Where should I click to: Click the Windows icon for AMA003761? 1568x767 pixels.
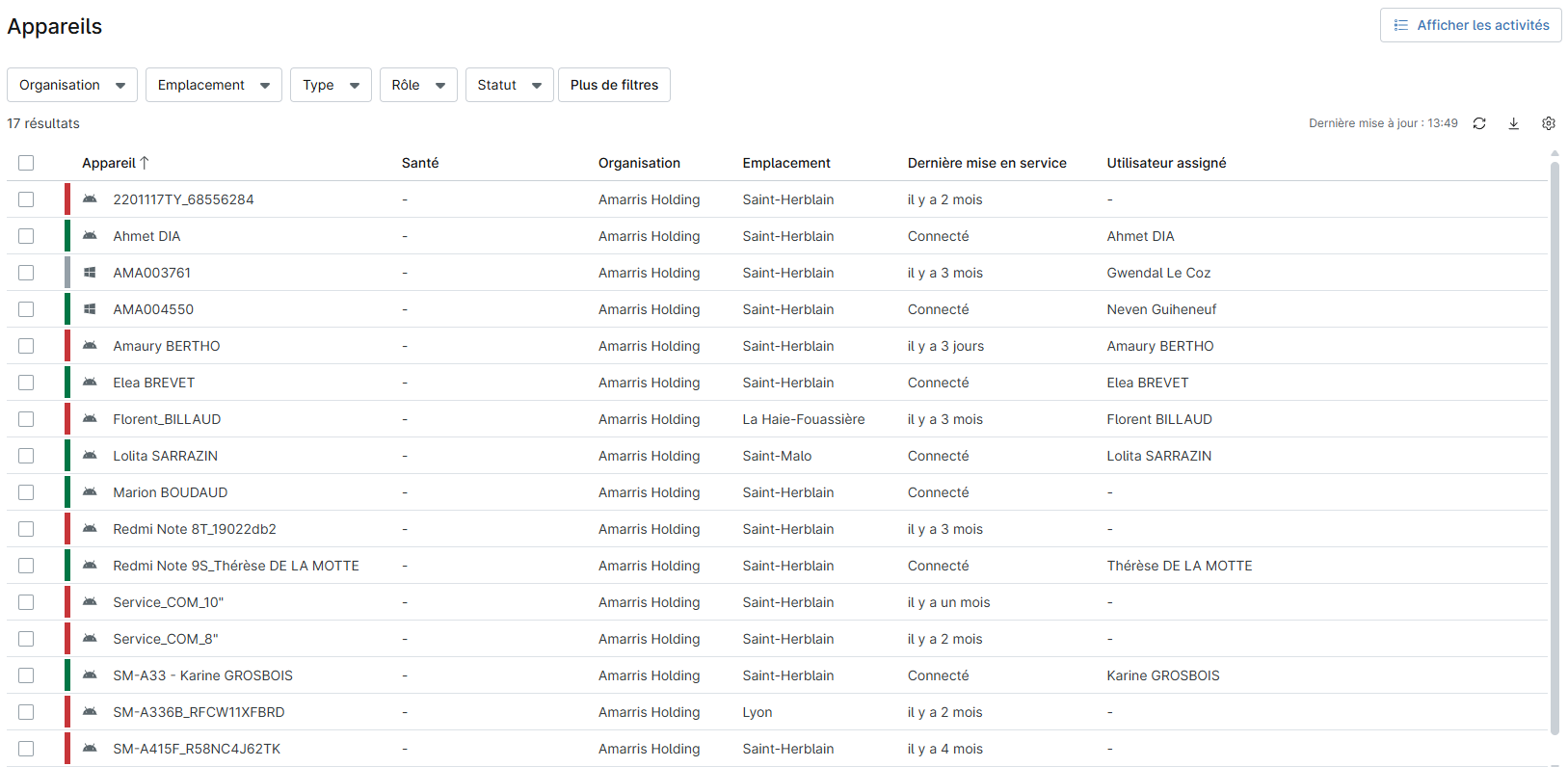90,273
